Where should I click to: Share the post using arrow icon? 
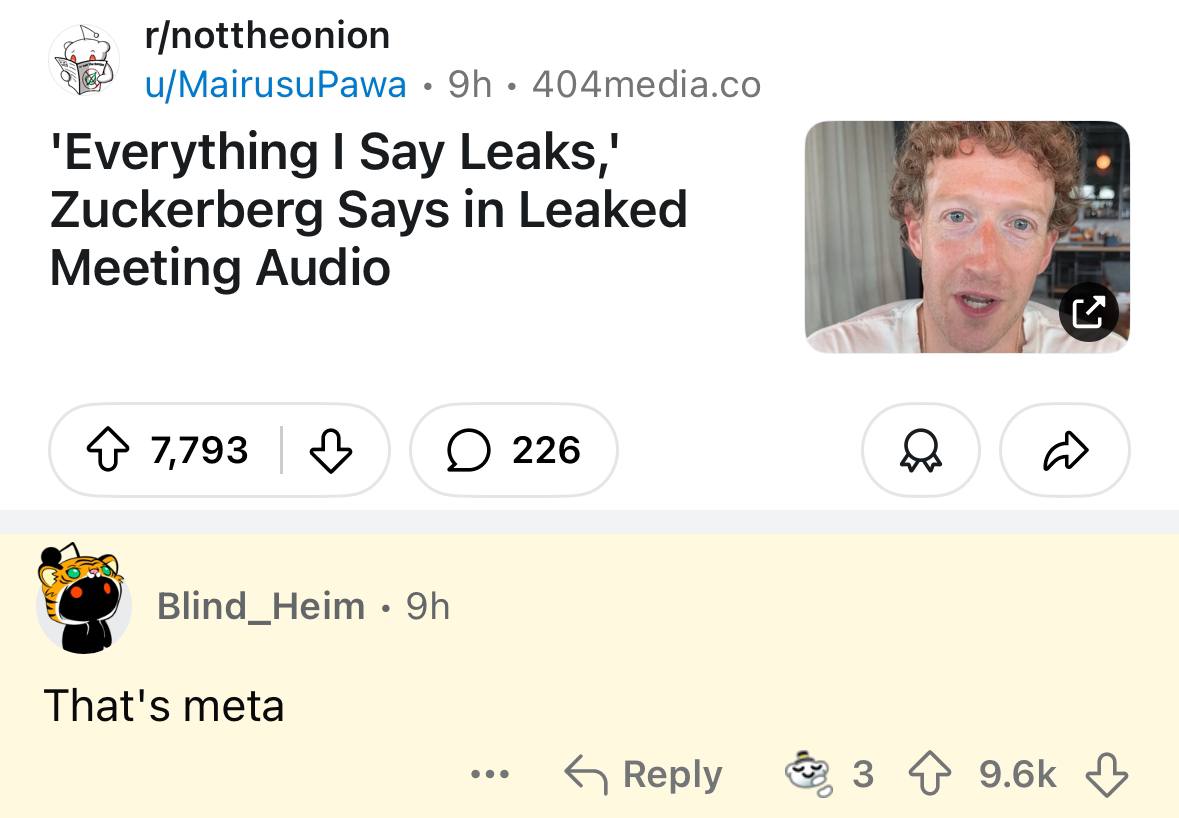(1064, 451)
